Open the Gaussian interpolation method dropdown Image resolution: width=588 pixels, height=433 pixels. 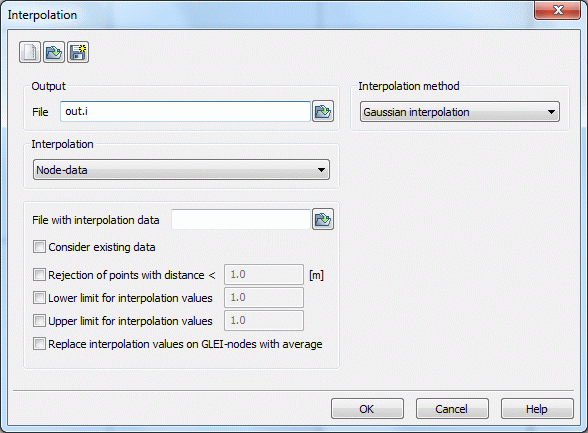460,112
